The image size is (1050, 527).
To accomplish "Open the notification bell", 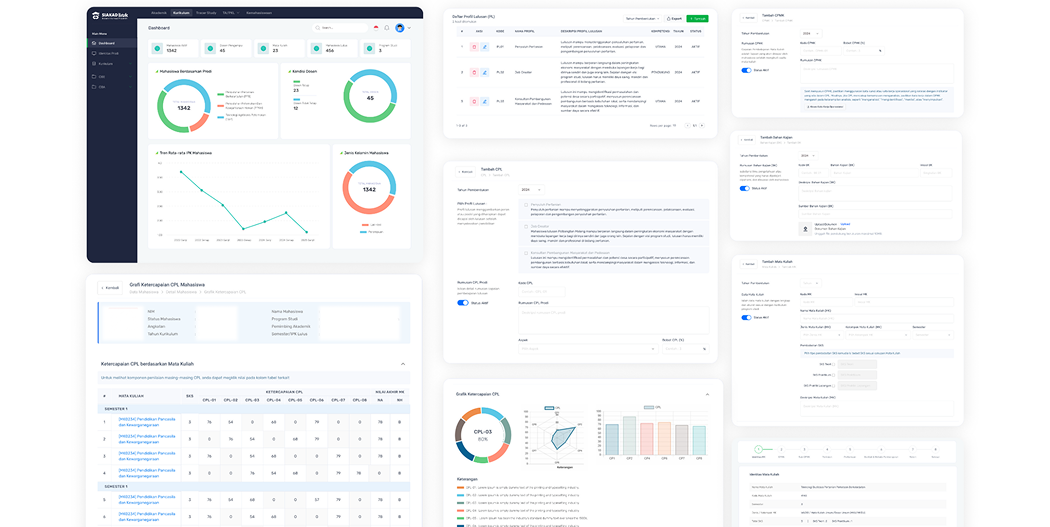I will (x=386, y=28).
